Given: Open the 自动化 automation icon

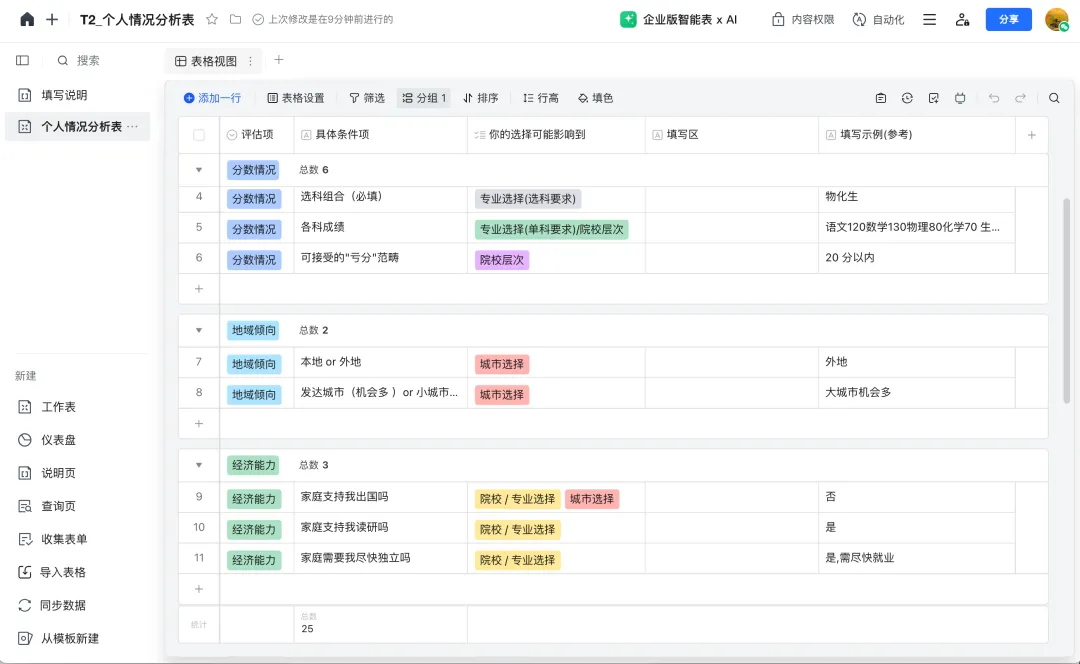Looking at the screenshot, I should click(859, 19).
